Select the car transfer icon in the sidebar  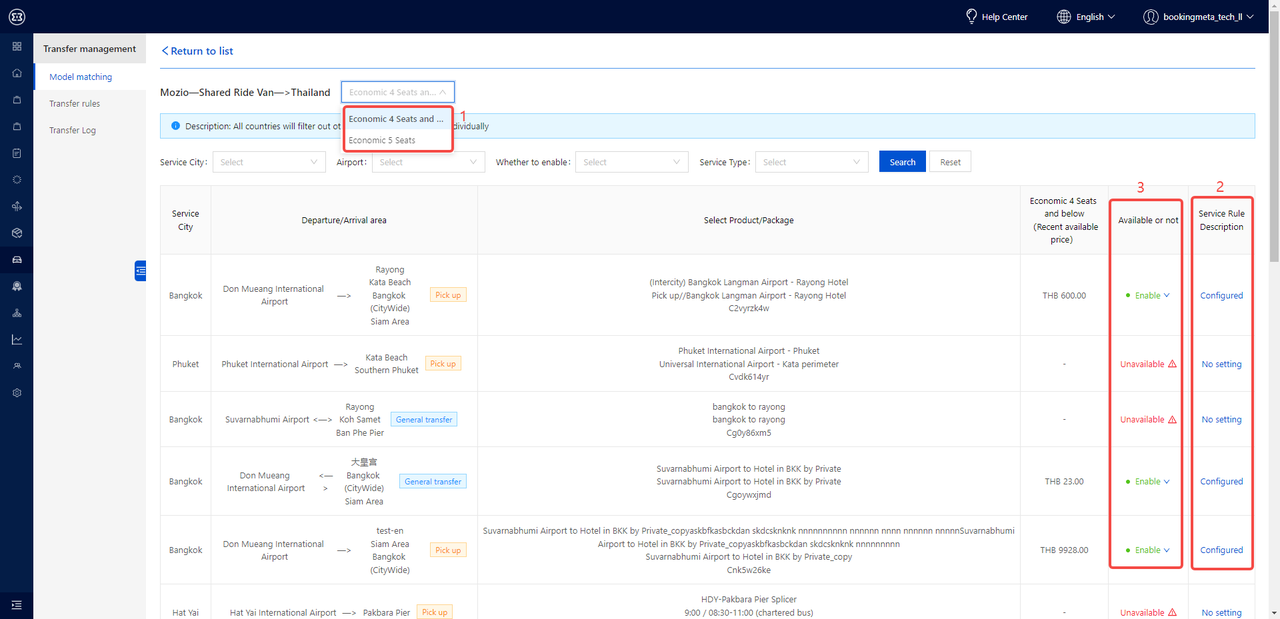click(16, 260)
